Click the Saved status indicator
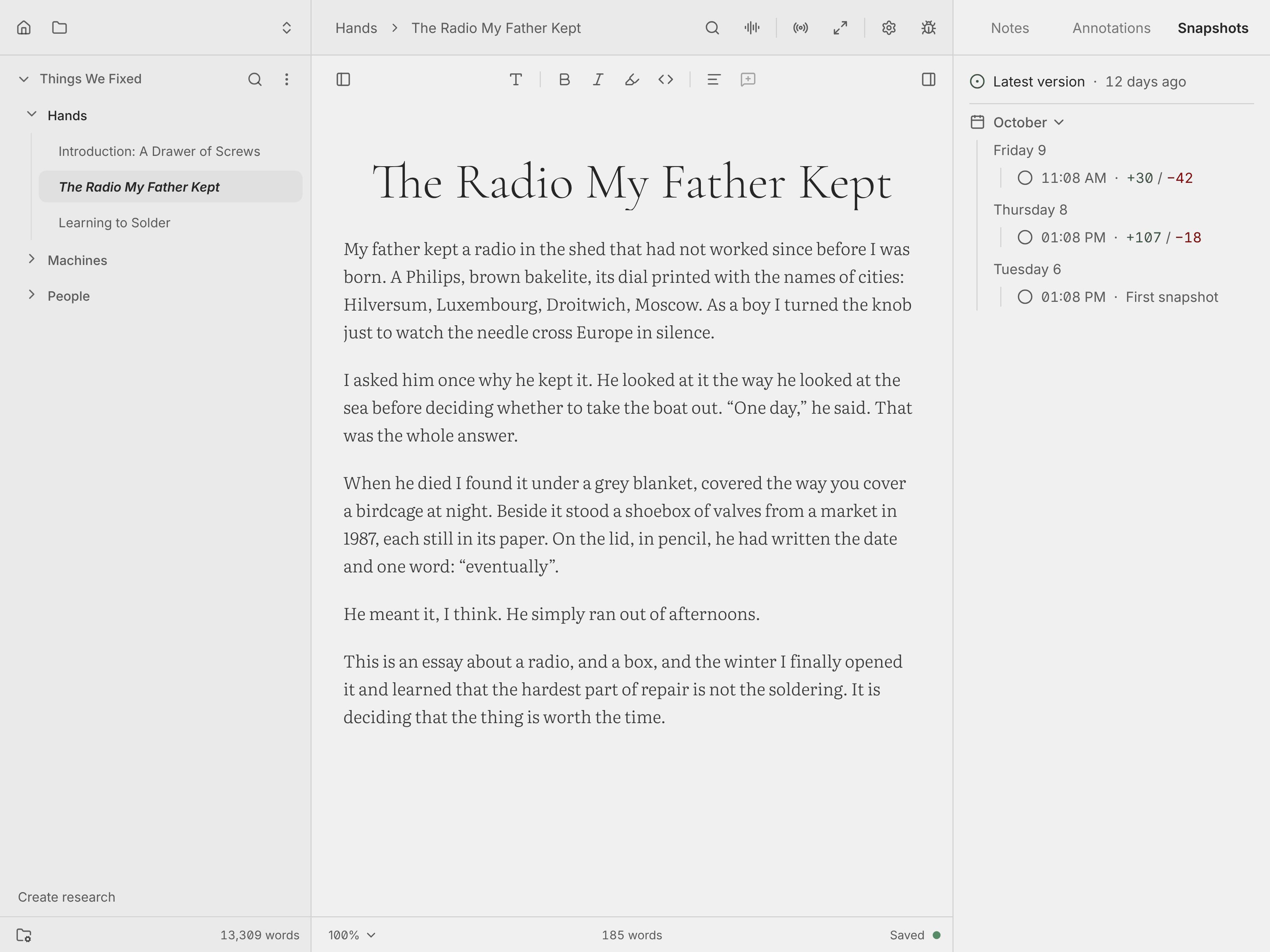This screenshot has width=1270, height=952. 915,935
